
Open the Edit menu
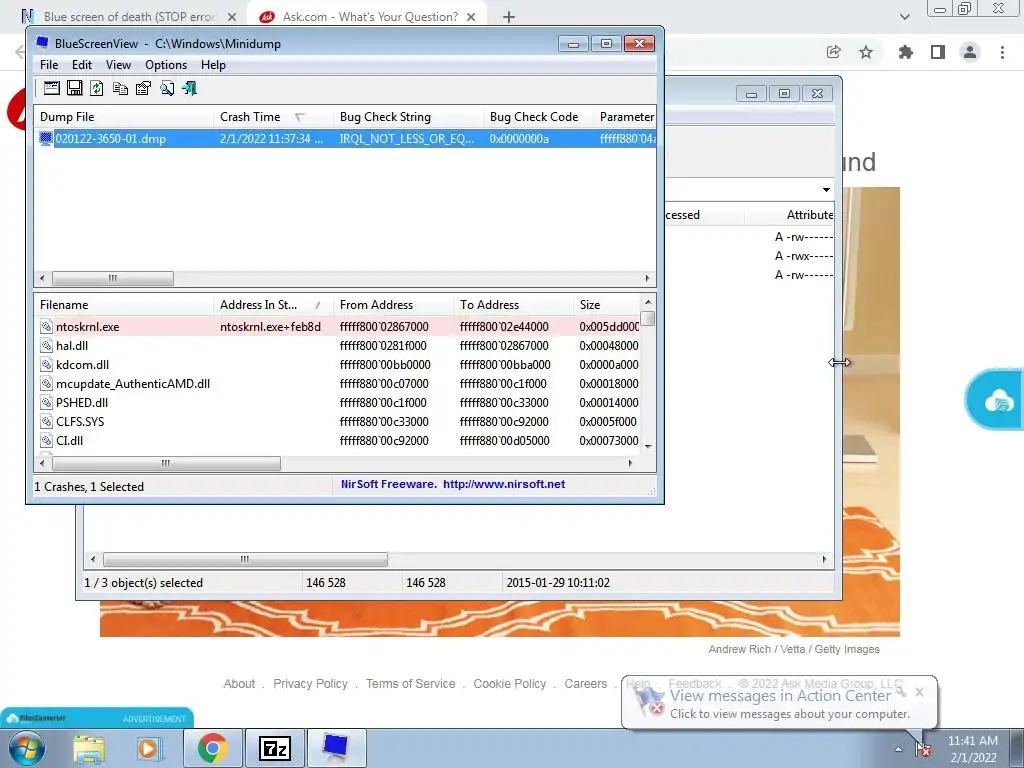point(82,65)
